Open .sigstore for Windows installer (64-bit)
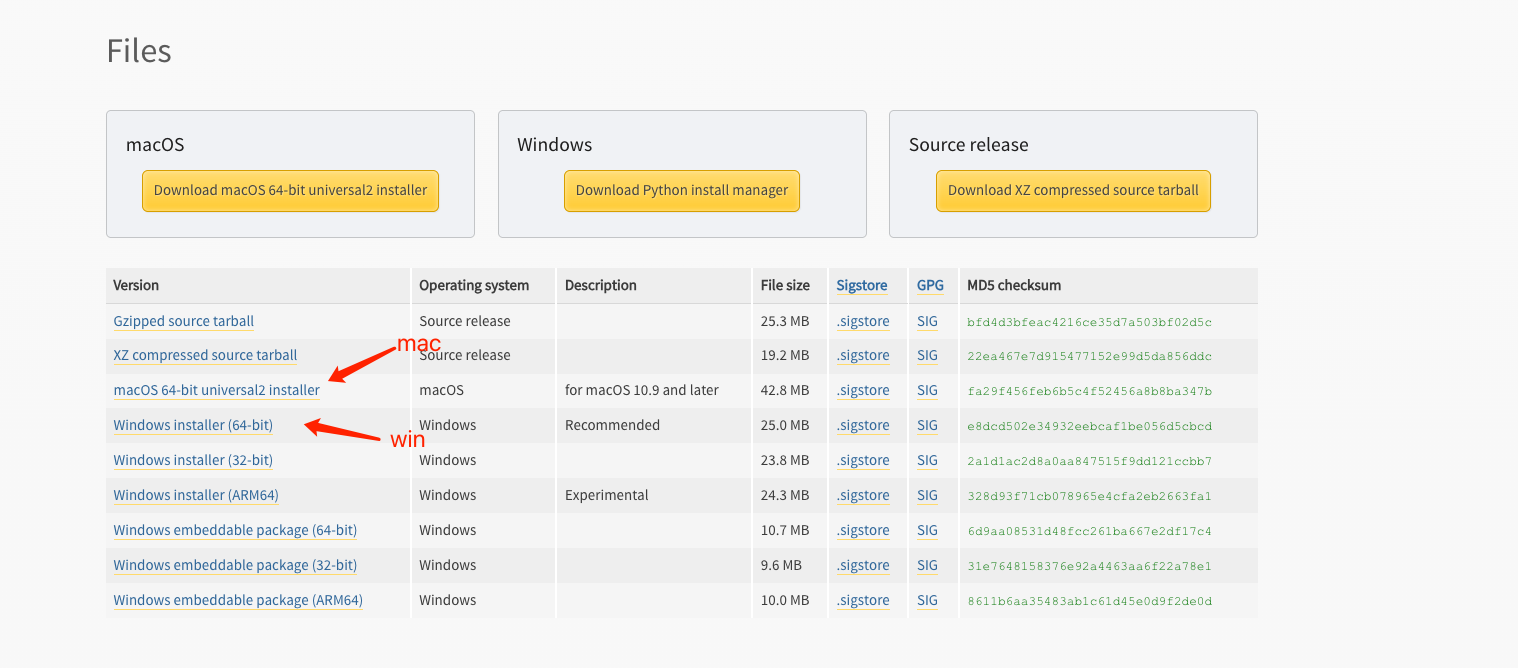1518x668 pixels. pyautogui.click(x=863, y=425)
